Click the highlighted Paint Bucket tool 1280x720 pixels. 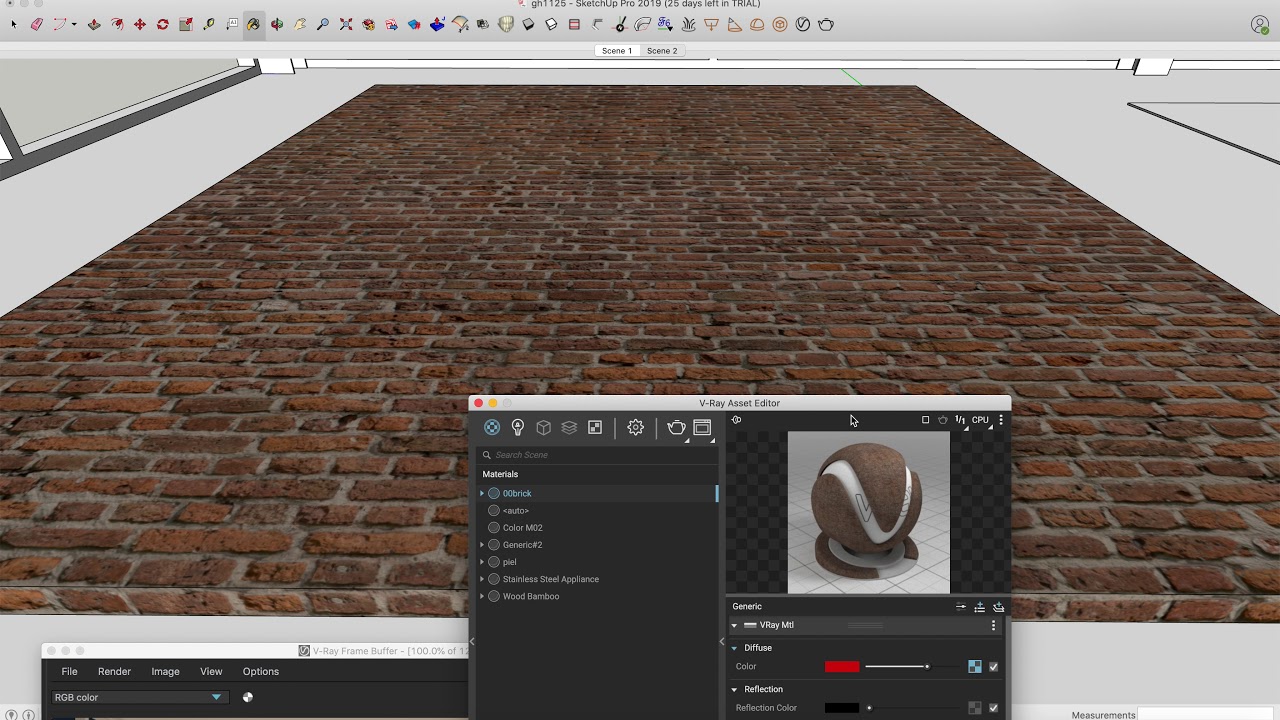(x=254, y=24)
